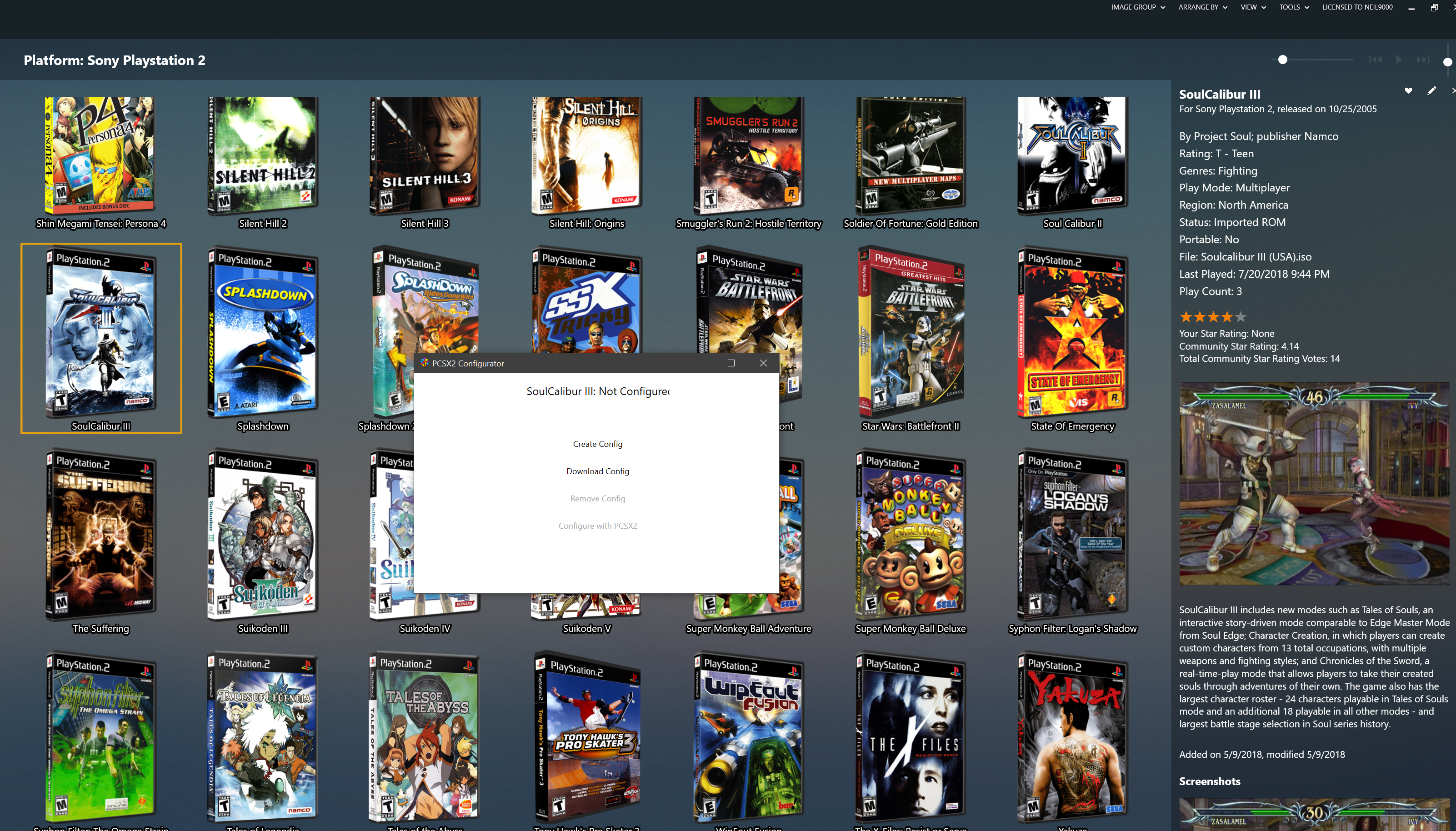Open the second screenshot thumbnail below Screenshots

coord(1314,815)
